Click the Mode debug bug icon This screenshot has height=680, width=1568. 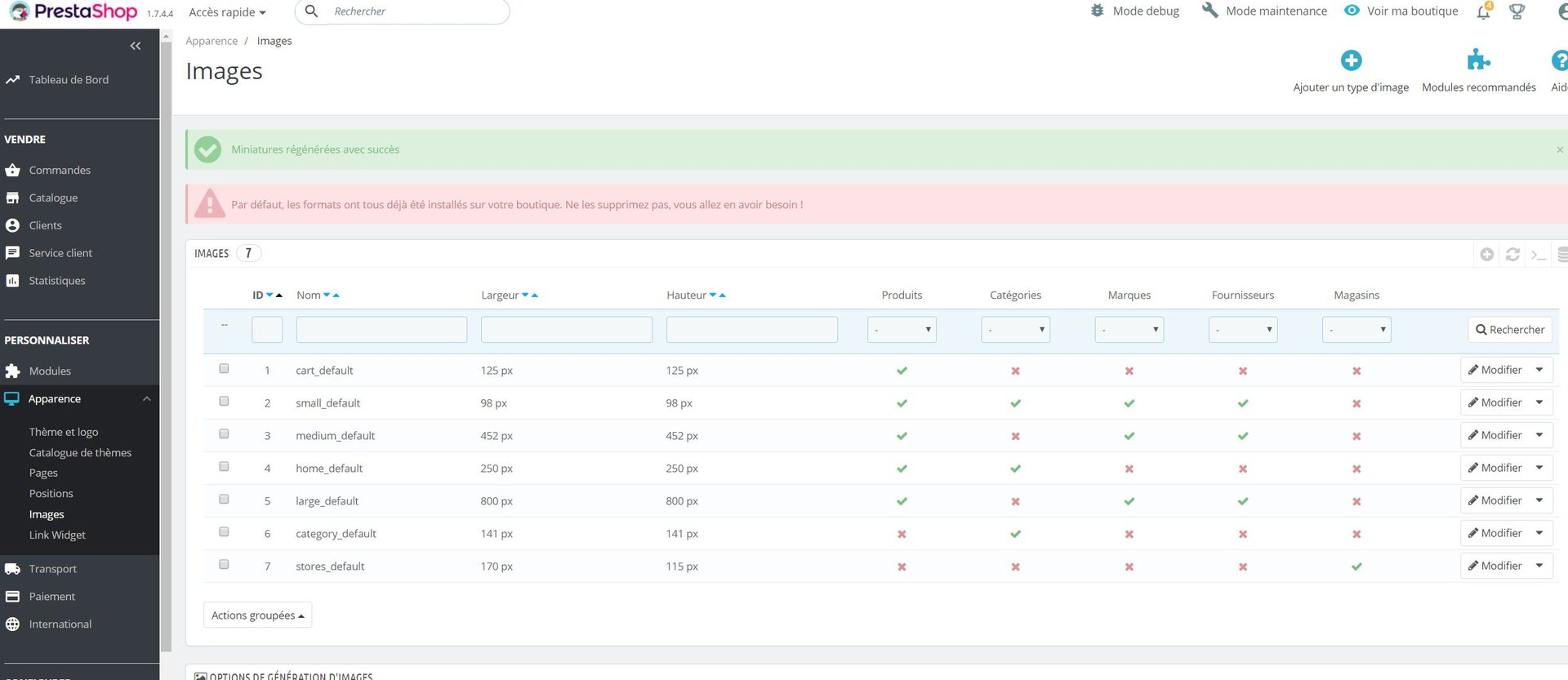1097,11
